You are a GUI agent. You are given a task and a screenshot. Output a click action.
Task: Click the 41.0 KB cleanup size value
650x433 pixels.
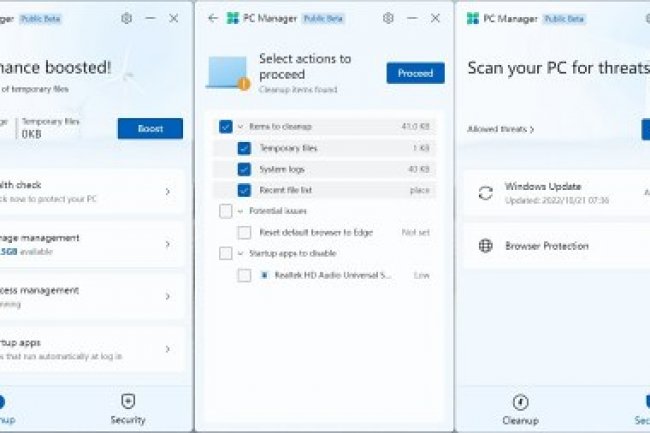click(415, 127)
